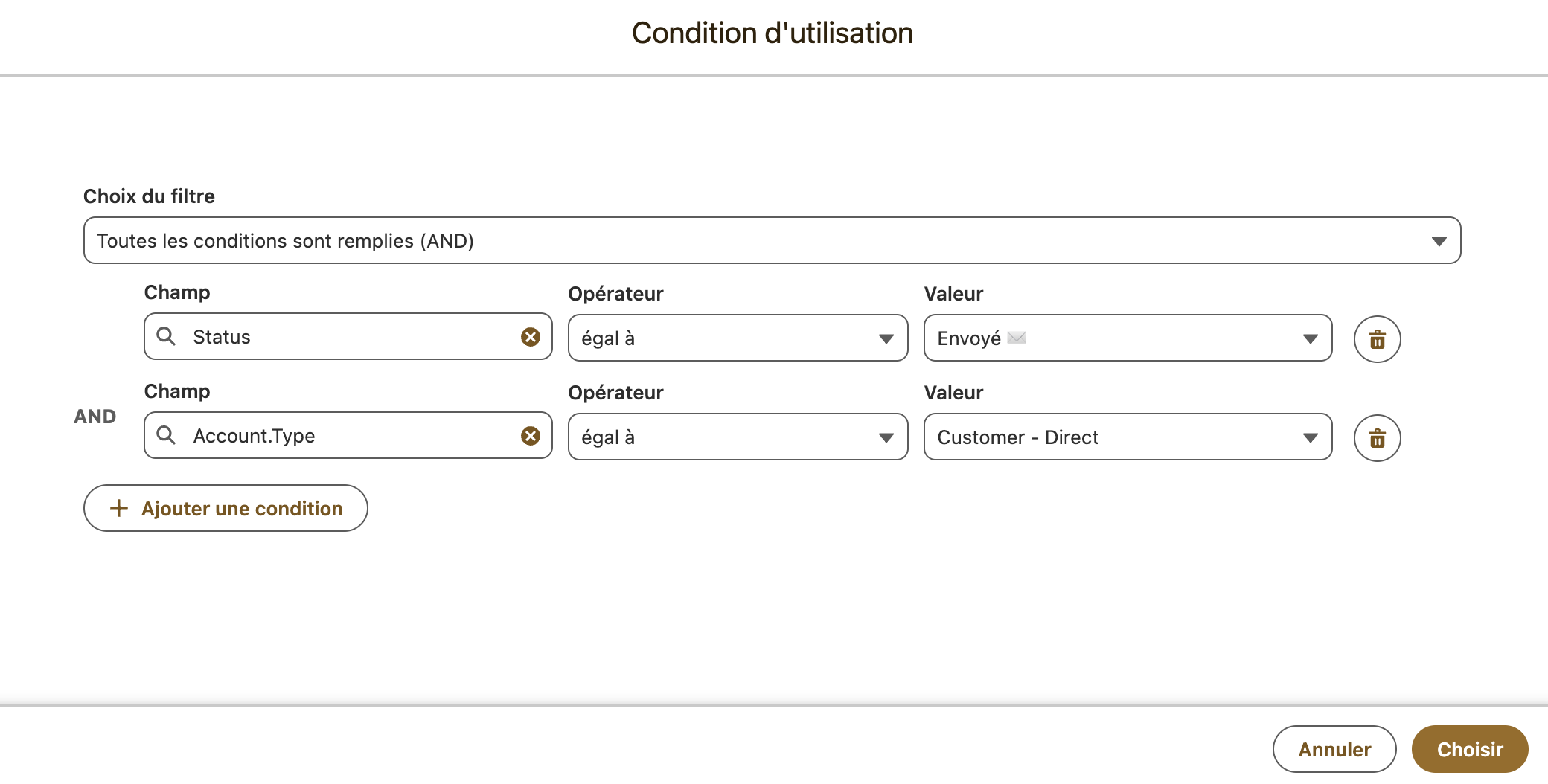The image size is (1548, 784).
Task: Focus the Account.Type champ input field
Action: click(x=348, y=435)
